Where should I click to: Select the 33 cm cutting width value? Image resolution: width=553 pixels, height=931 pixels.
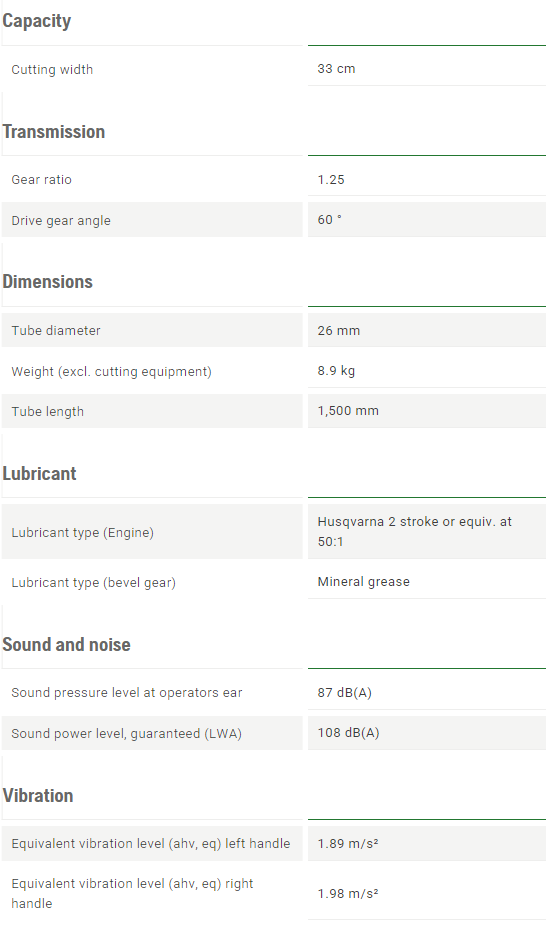(x=336, y=68)
